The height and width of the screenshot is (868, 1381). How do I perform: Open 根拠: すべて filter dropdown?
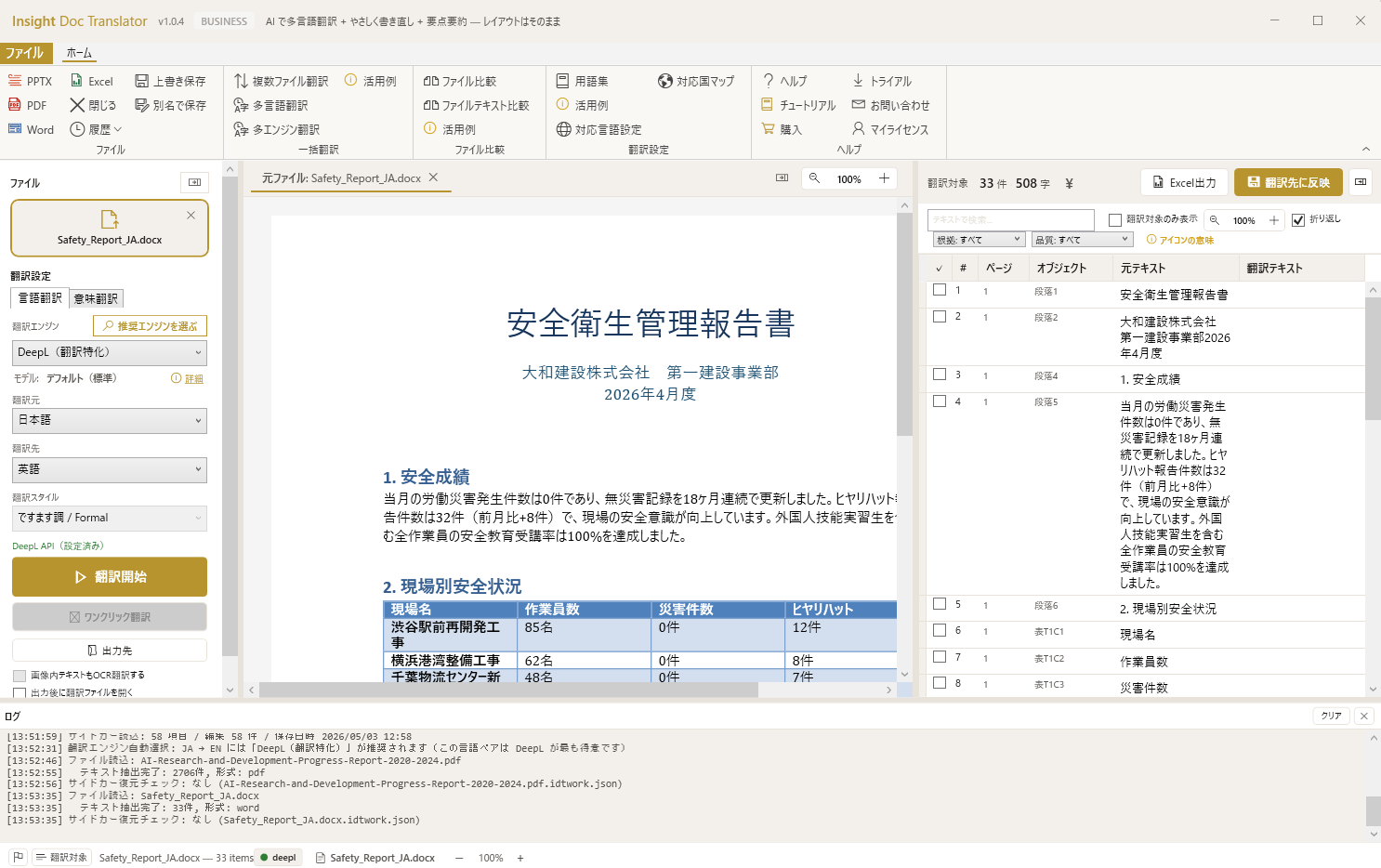click(x=979, y=240)
